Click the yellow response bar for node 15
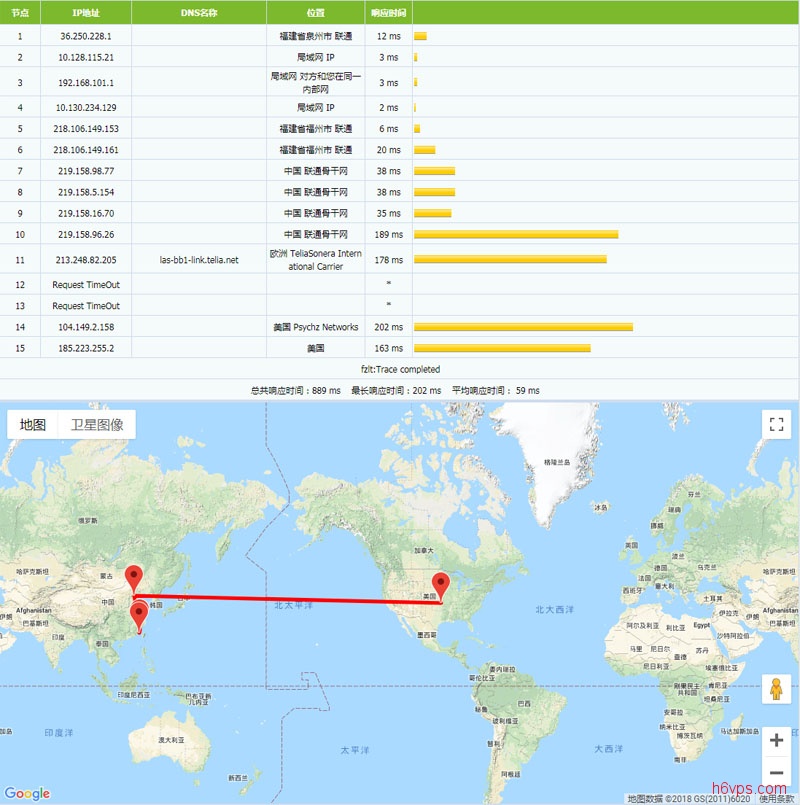 [502, 348]
